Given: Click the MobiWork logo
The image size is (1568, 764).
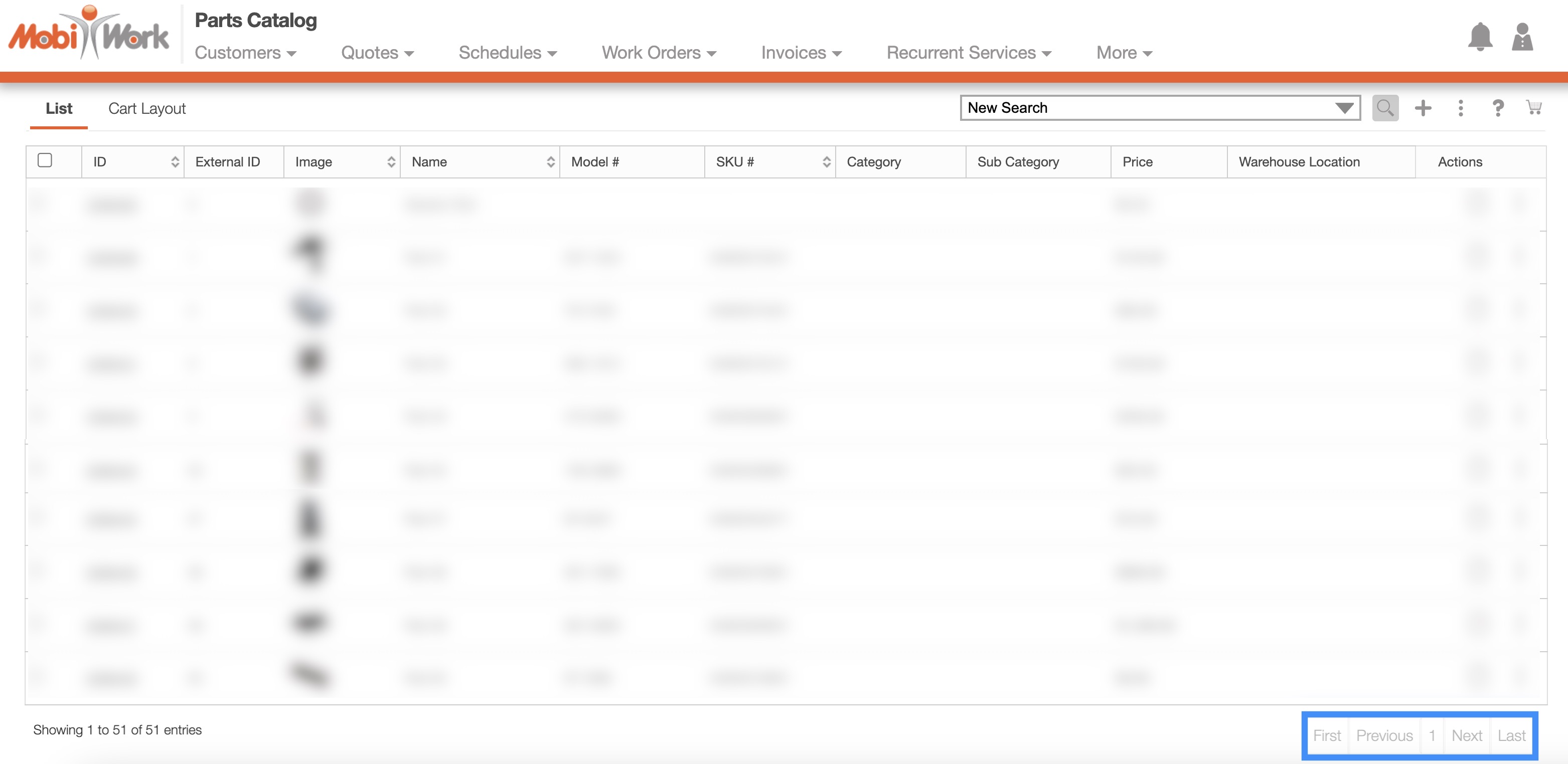Looking at the screenshot, I should 89,34.
